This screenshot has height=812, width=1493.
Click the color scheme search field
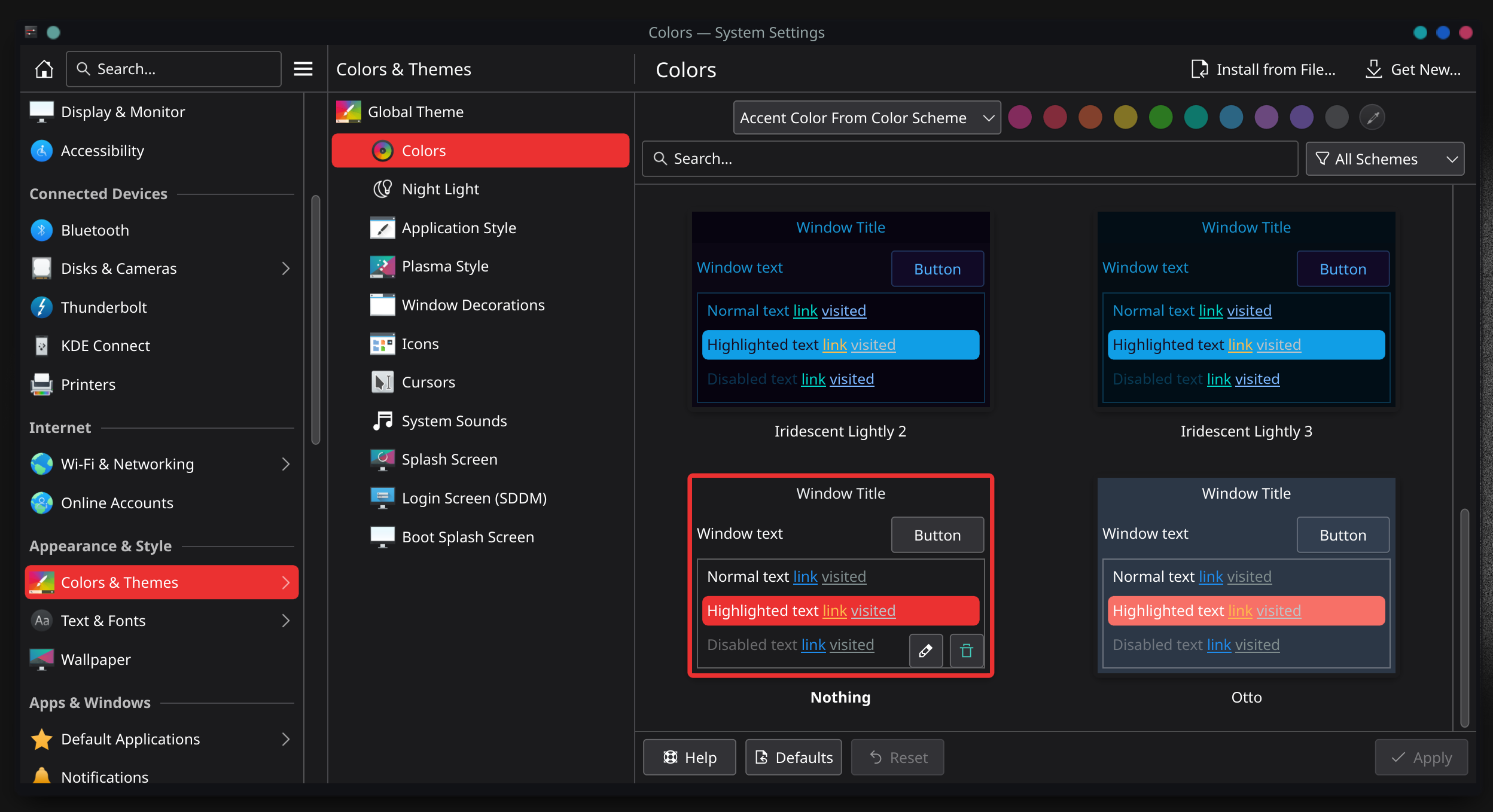pyautogui.click(x=970, y=159)
